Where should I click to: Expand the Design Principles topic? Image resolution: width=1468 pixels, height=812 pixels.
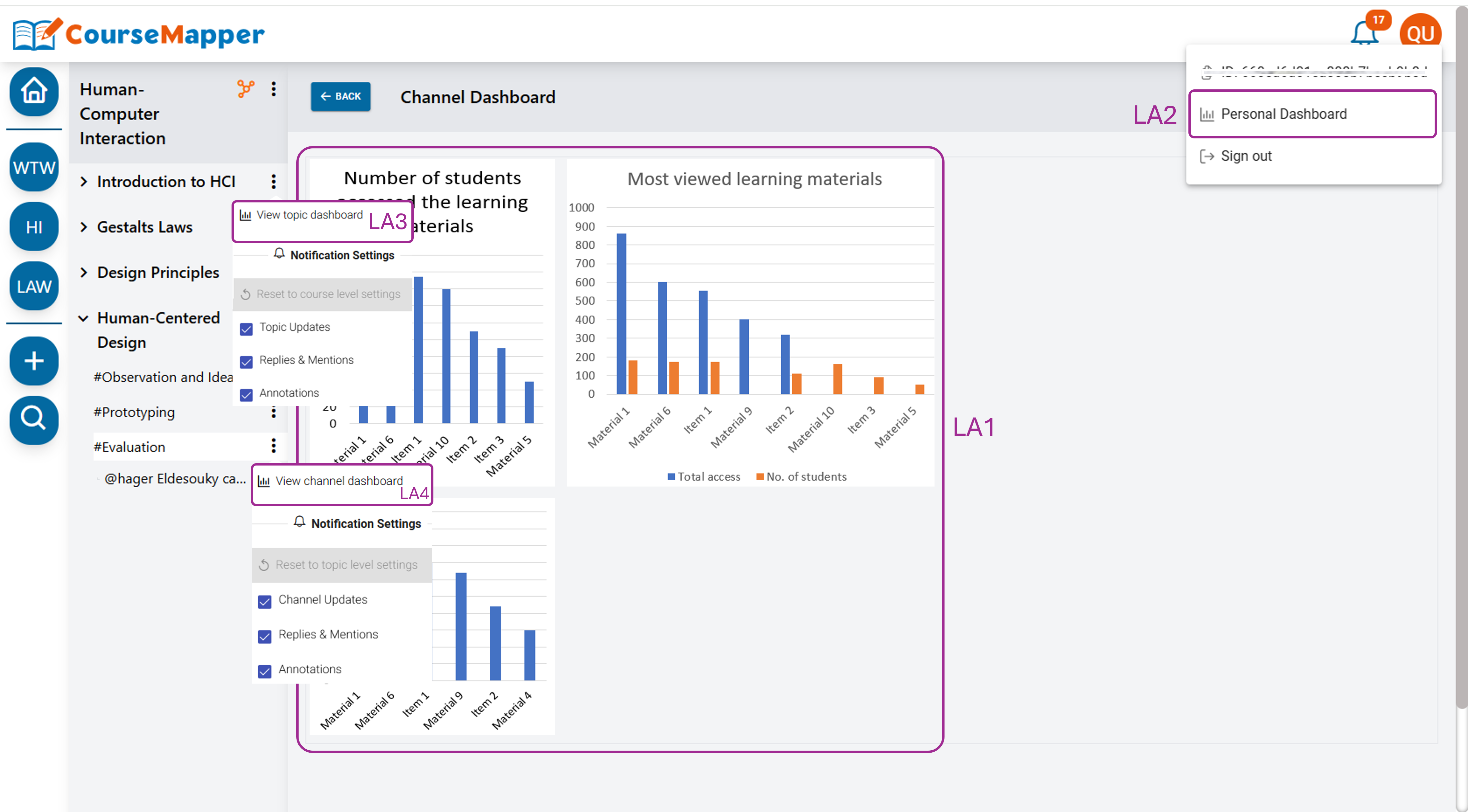coord(84,273)
